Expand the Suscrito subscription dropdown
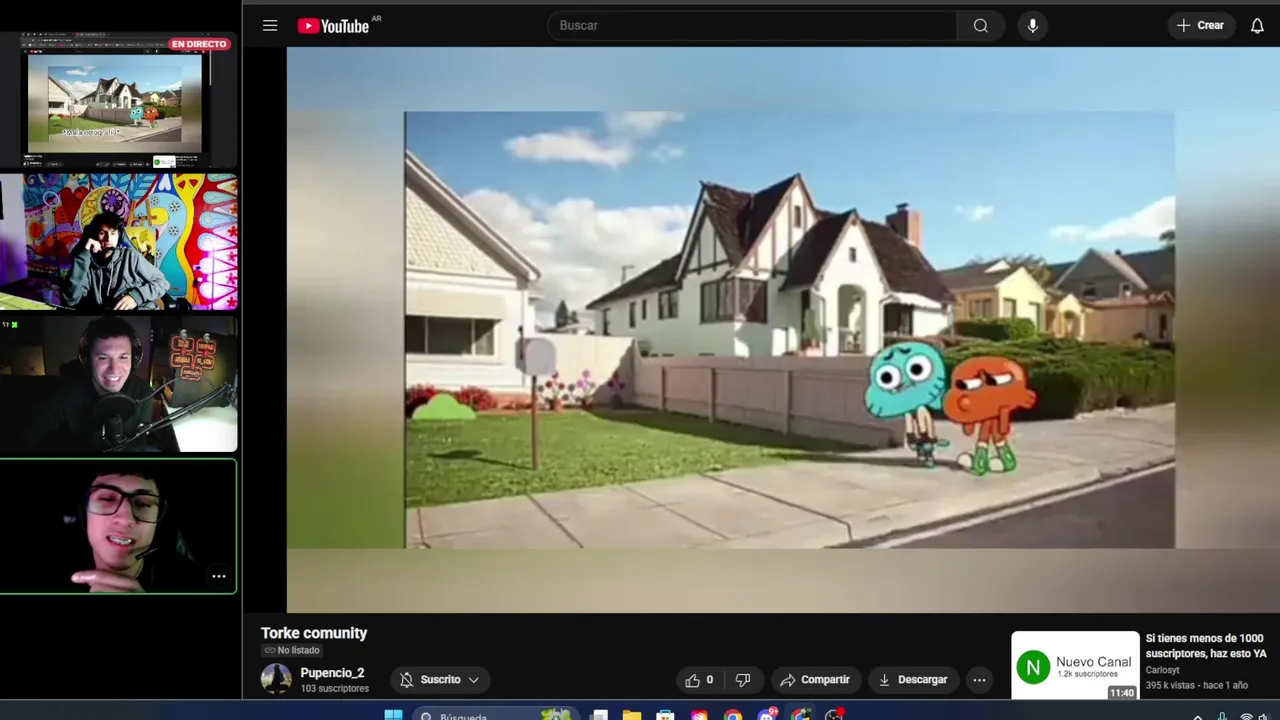1280x720 pixels. [440, 680]
